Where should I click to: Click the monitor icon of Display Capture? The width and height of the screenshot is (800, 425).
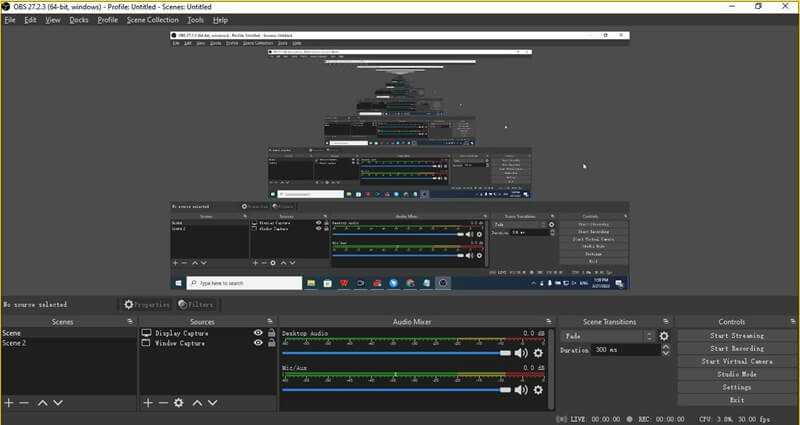tap(146, 333)
